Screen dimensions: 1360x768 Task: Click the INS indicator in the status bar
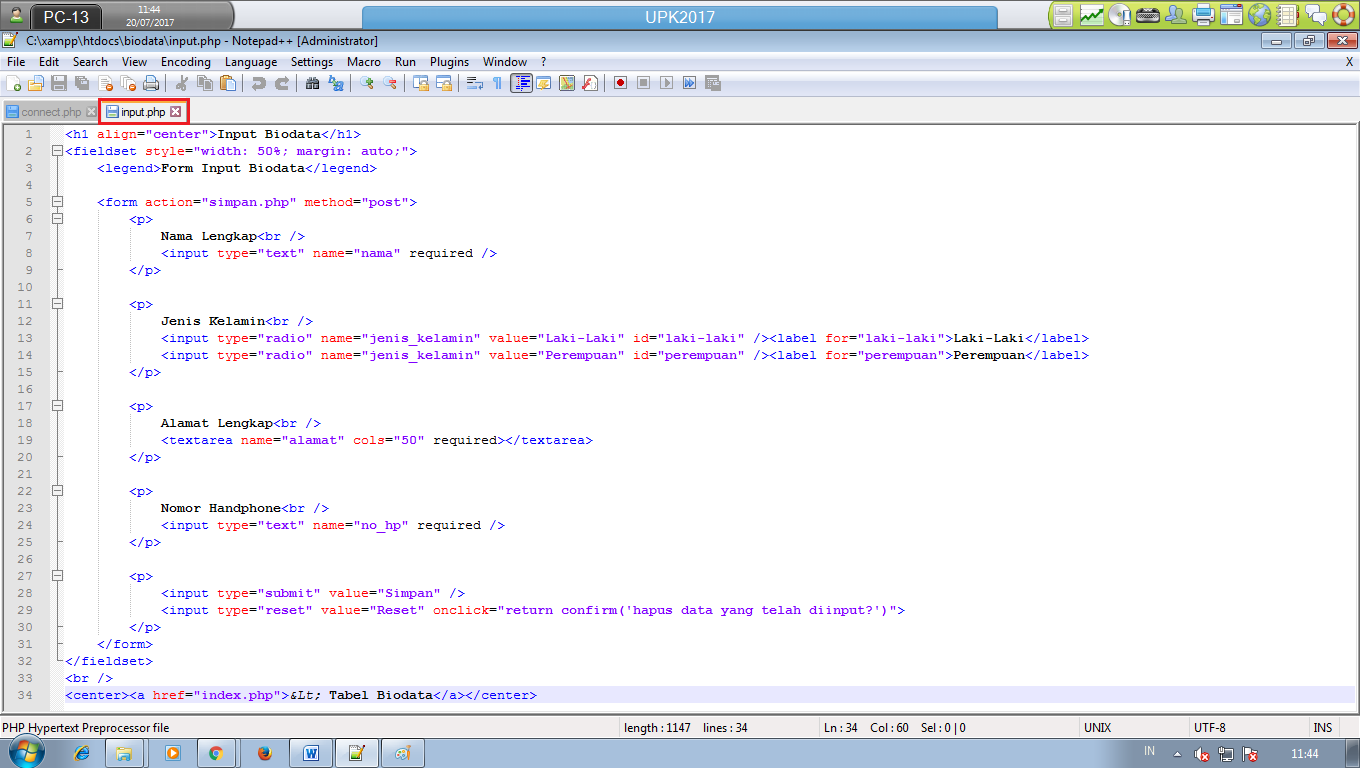[x=1322, y=727]
